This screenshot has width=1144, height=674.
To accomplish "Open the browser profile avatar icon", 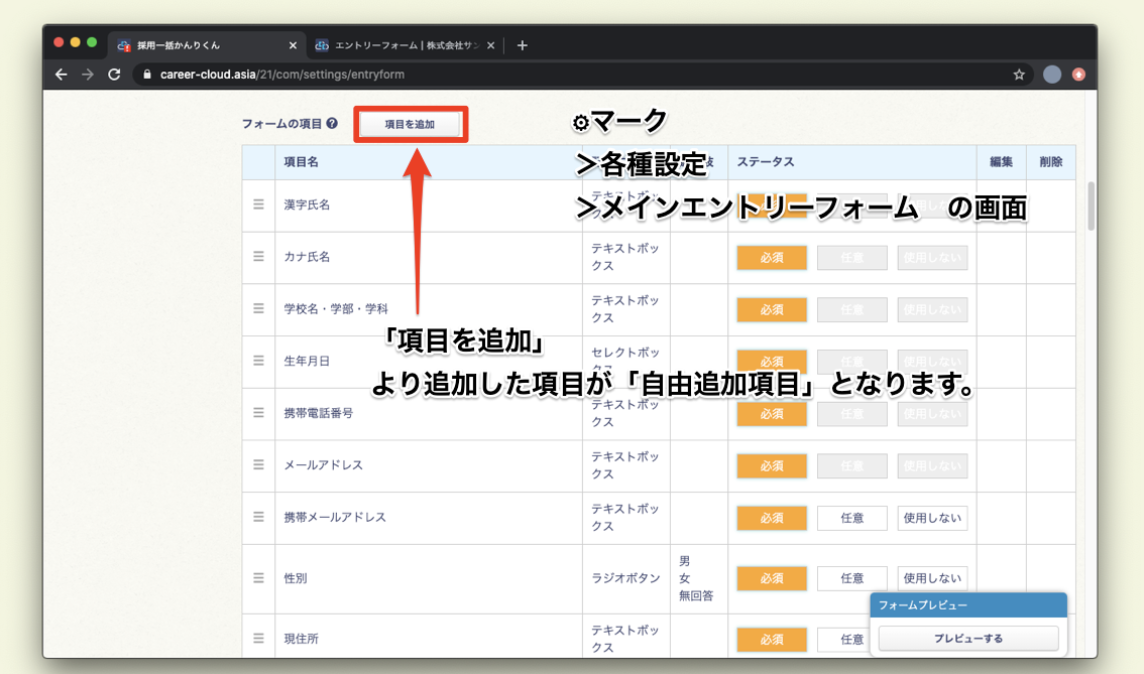I will tap(1052, 74).
